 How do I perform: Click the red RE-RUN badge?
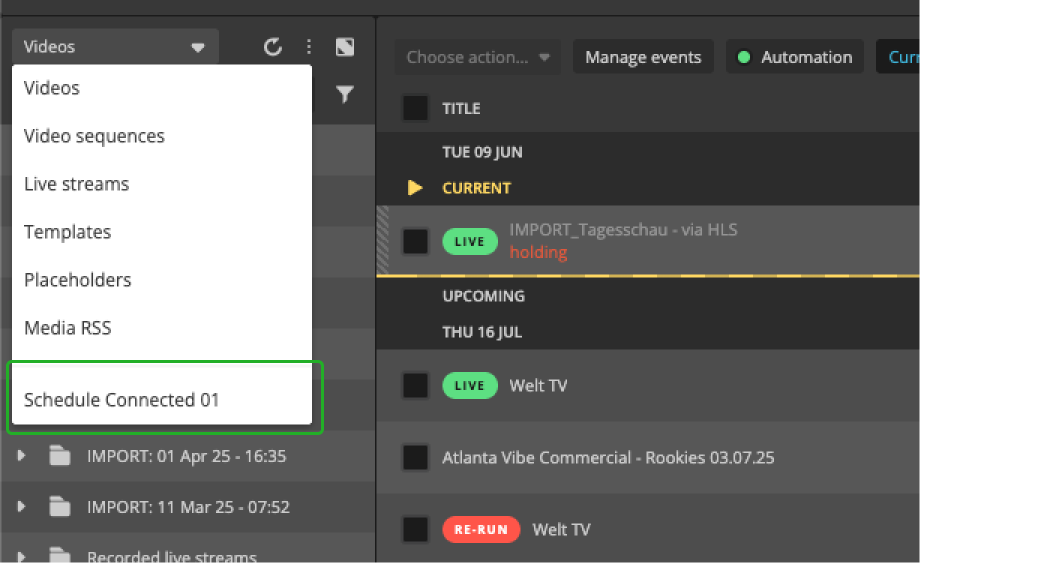click(x=481, y=529)
